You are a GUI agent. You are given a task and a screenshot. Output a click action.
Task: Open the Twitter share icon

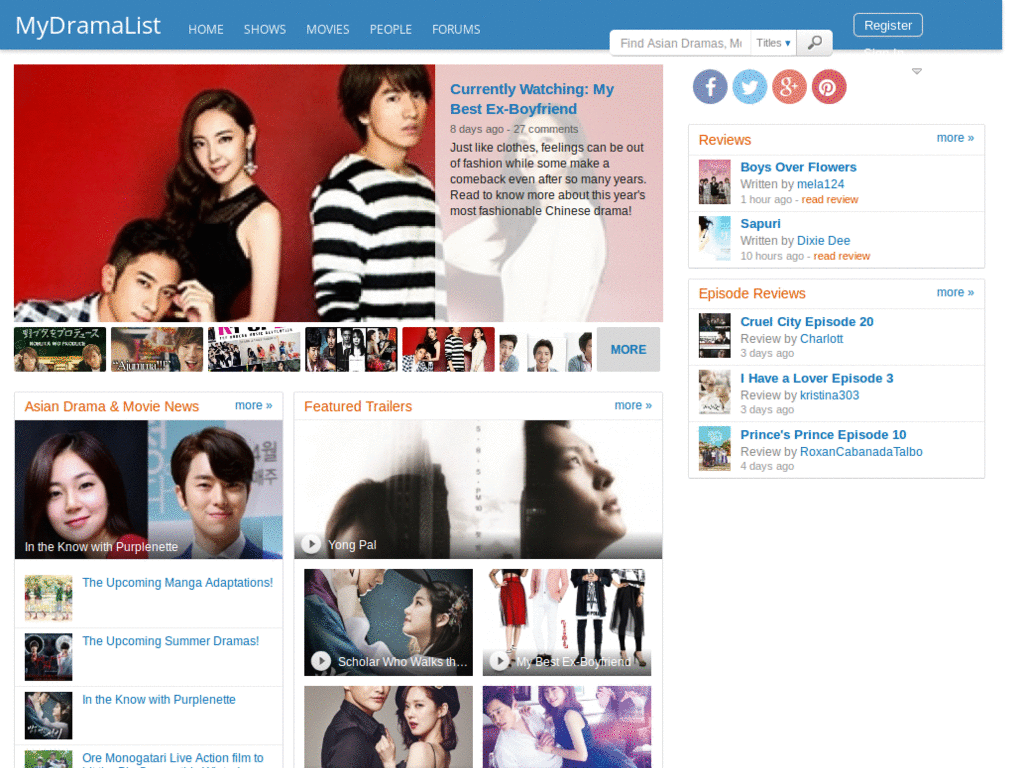click(x=750, y=87)
